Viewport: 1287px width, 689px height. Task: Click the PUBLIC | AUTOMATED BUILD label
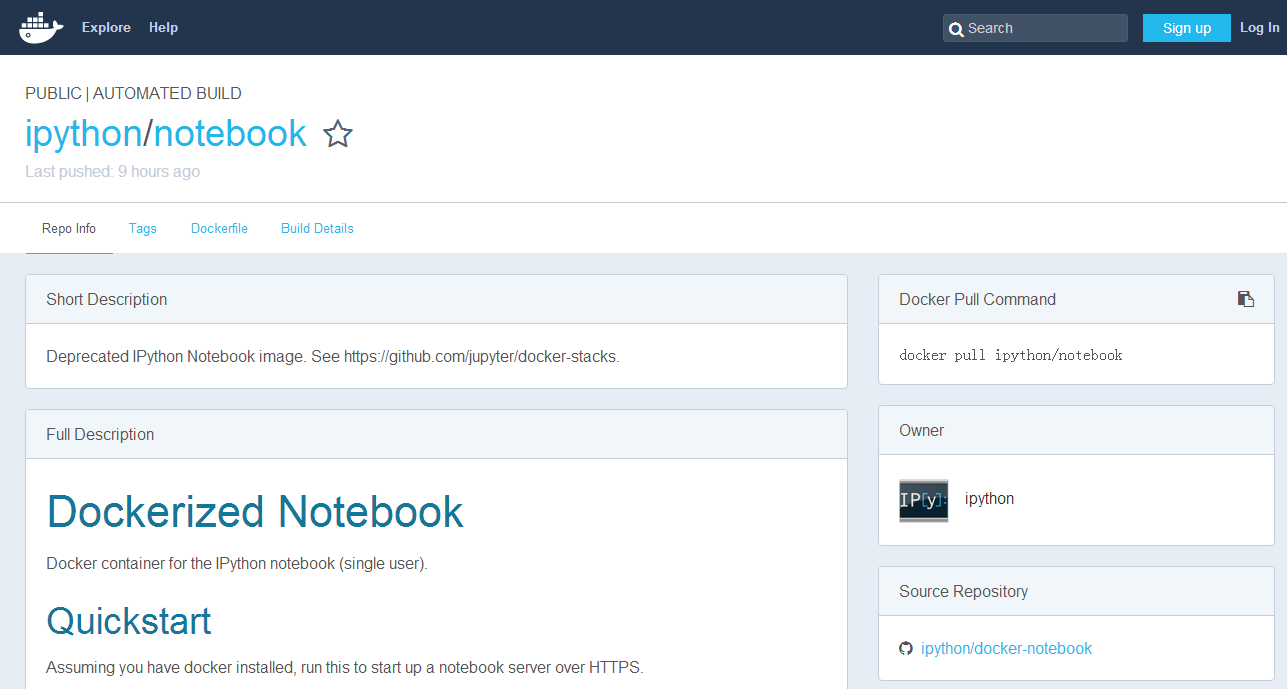133,93
